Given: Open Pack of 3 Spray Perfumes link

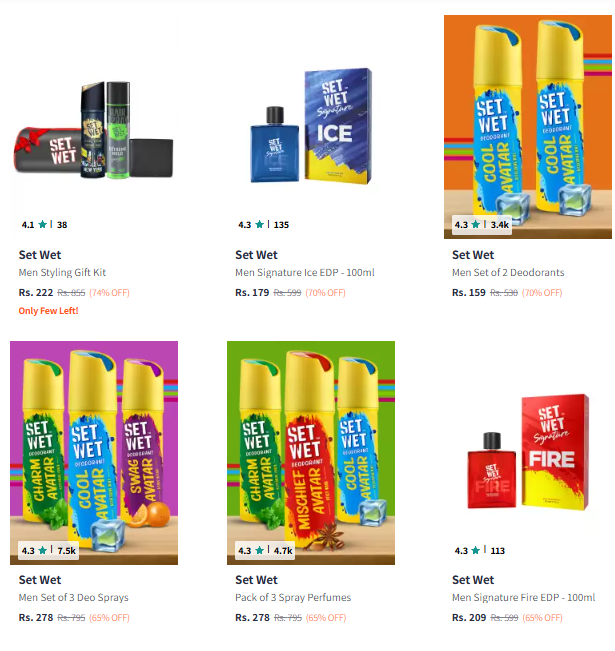Looking at the screenshot, I should (293, 597).
